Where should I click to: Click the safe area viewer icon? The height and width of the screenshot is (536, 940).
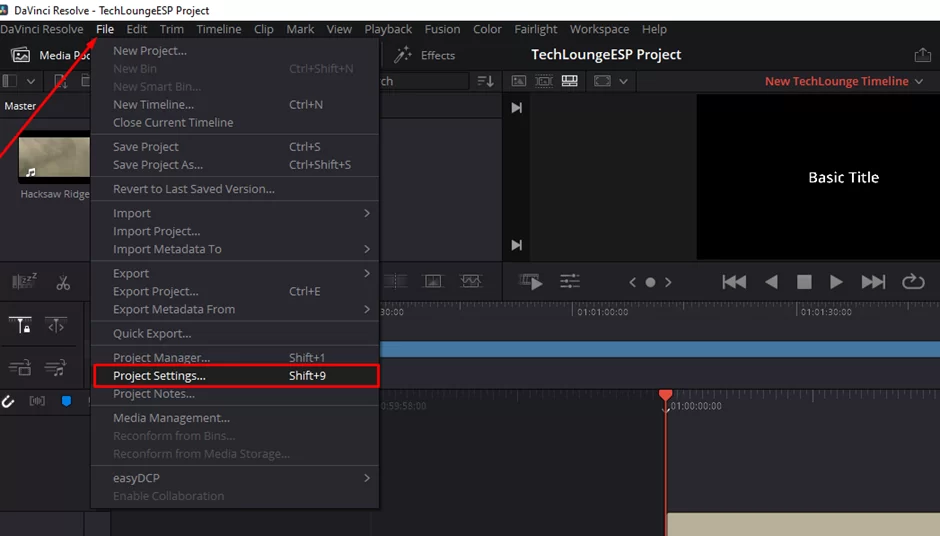(x=602, y=81)
